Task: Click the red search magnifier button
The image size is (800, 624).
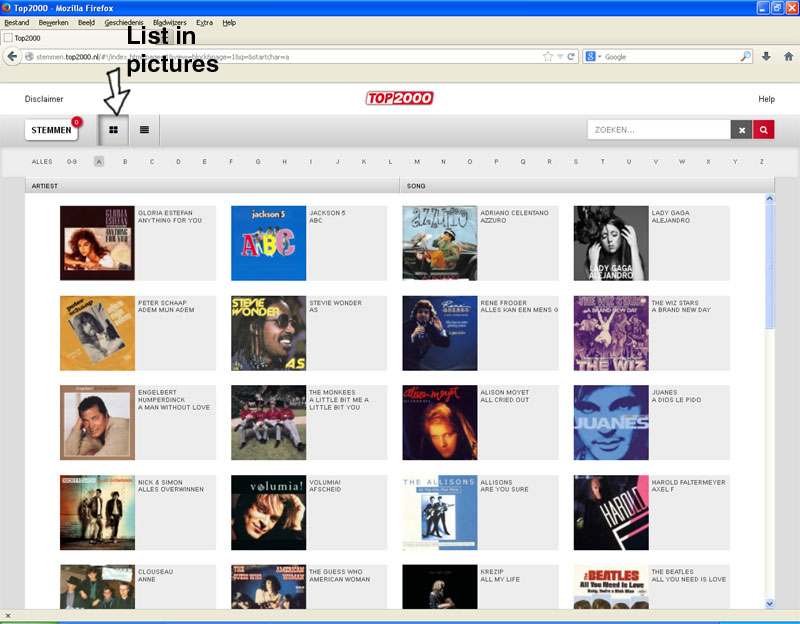Action: pyautogui.click(x=764, y=130)
